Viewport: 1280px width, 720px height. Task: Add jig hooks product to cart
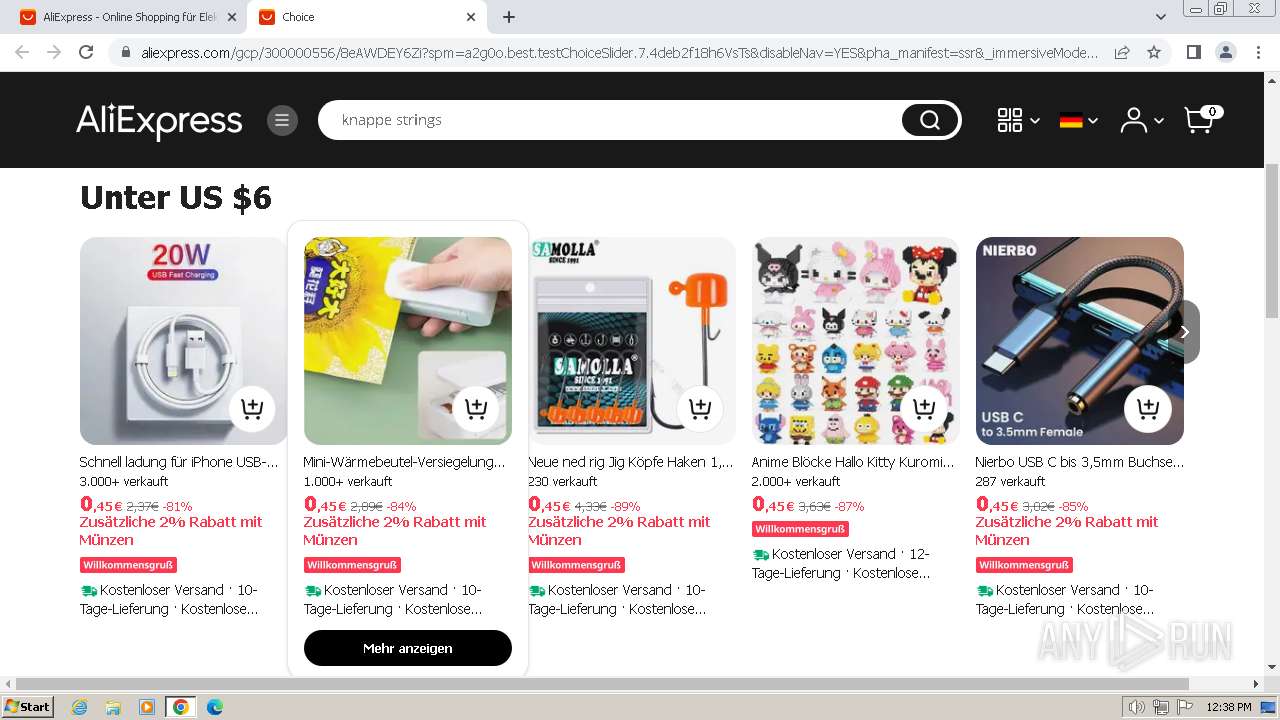tap(700, 408)
